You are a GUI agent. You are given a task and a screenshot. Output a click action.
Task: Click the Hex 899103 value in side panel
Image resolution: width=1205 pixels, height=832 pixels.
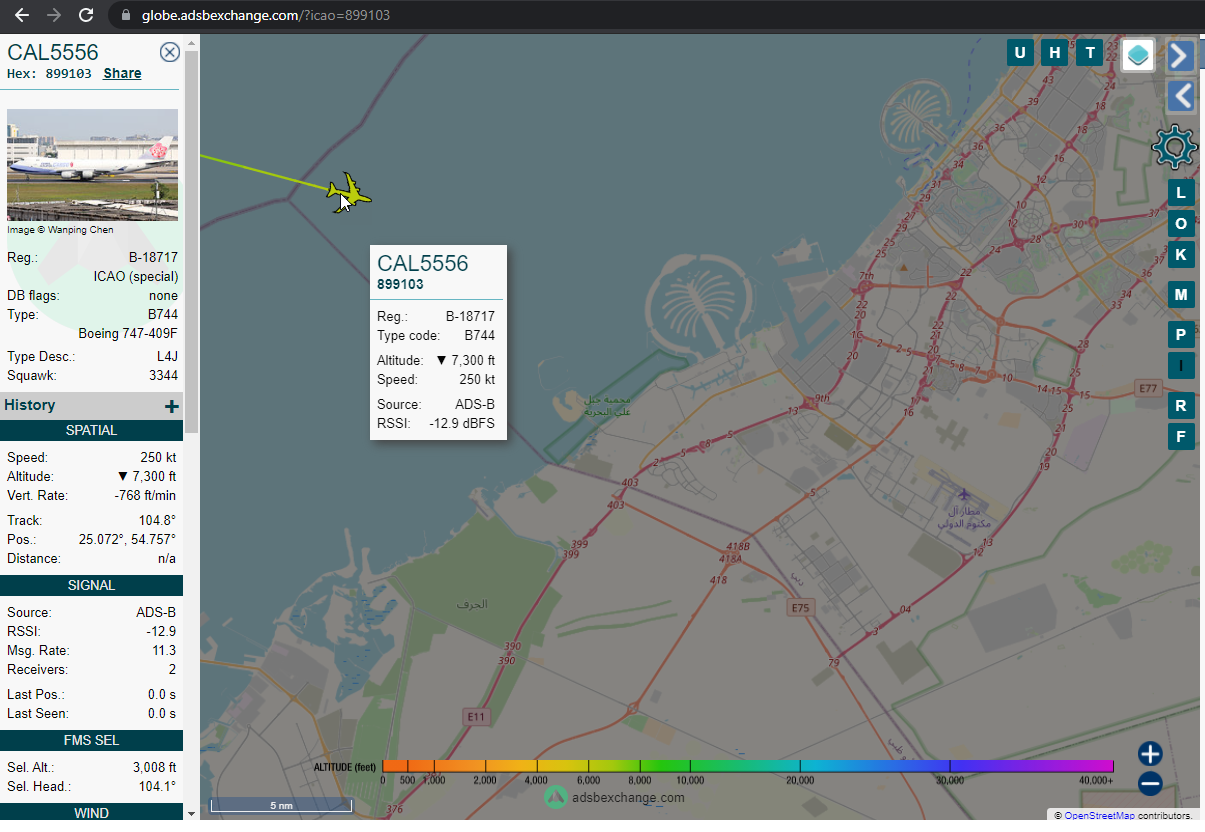tap(69, 74)
